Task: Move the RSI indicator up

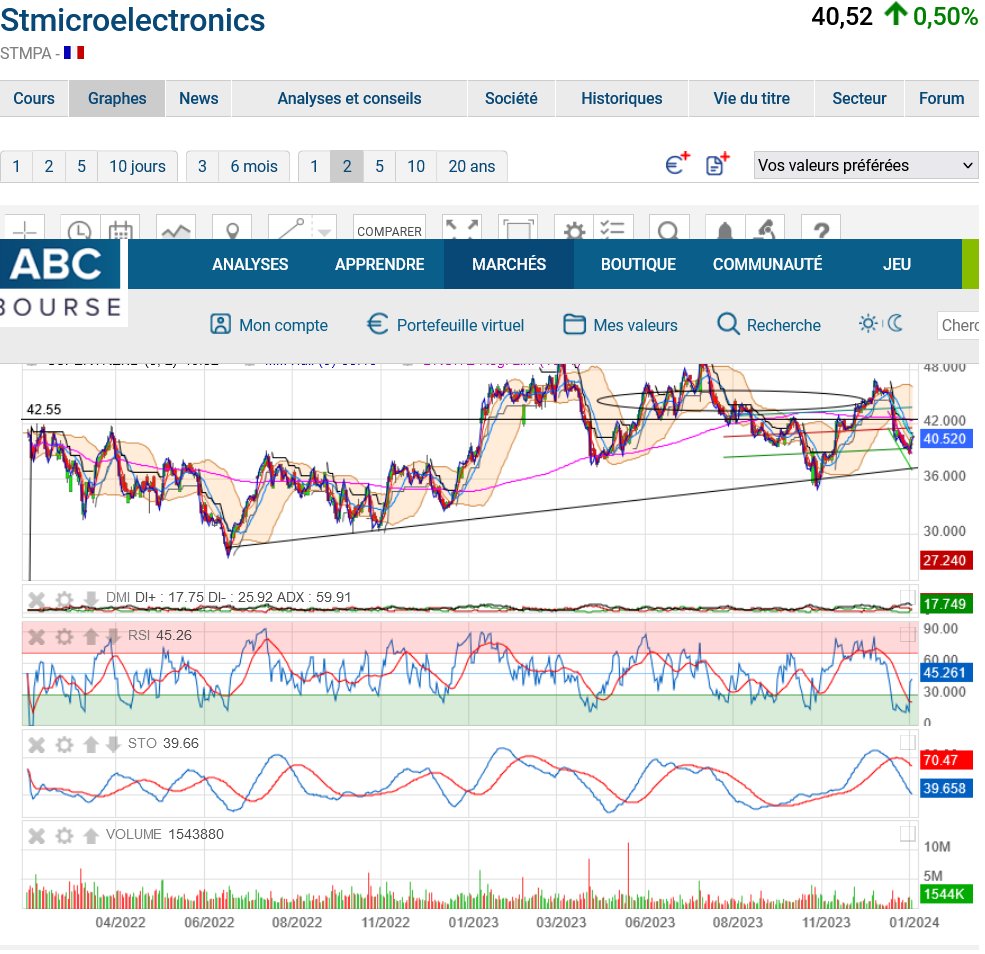Action: (x=91, y=637)
